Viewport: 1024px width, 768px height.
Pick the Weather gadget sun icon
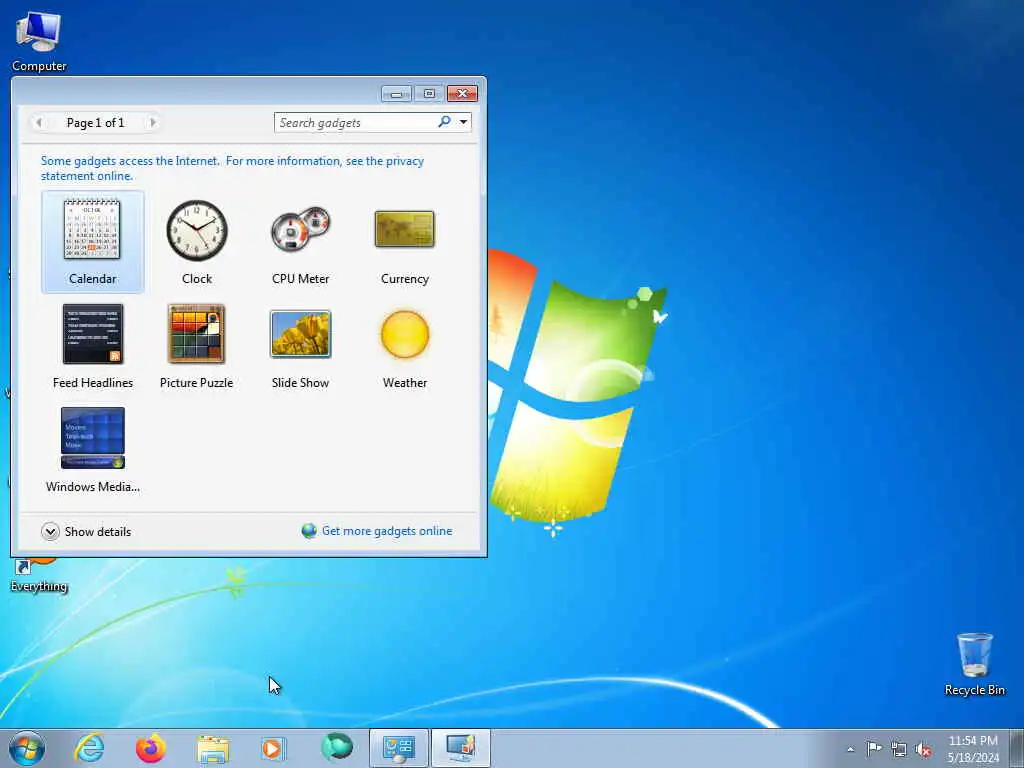[x=405, y=334]
